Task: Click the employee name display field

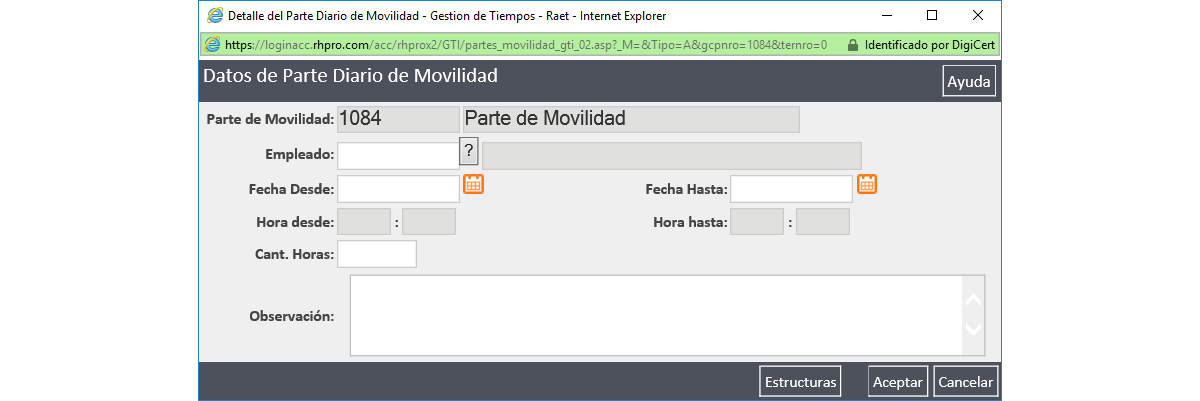Action: pos(671,156)
